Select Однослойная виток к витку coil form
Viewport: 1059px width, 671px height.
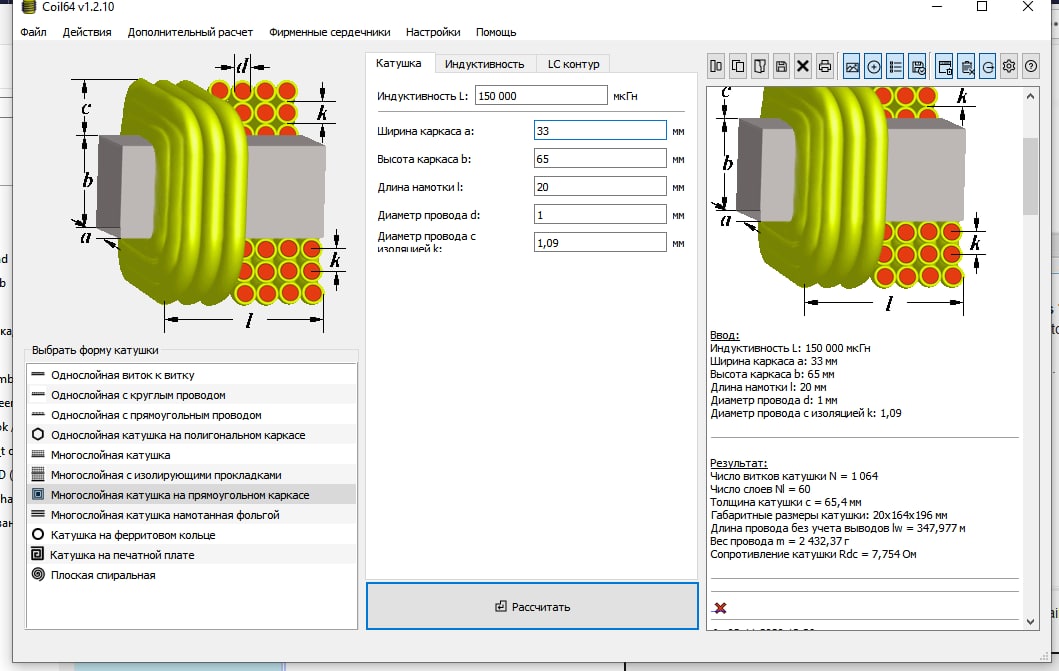(x=191, y=375)
